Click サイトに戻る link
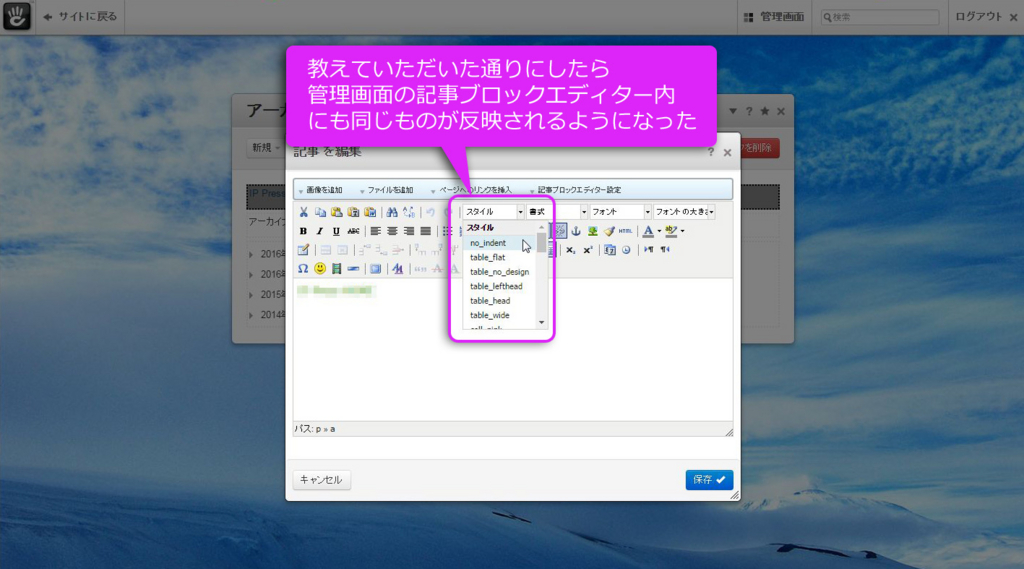1024x569 pixels. (x=80, y=16)
